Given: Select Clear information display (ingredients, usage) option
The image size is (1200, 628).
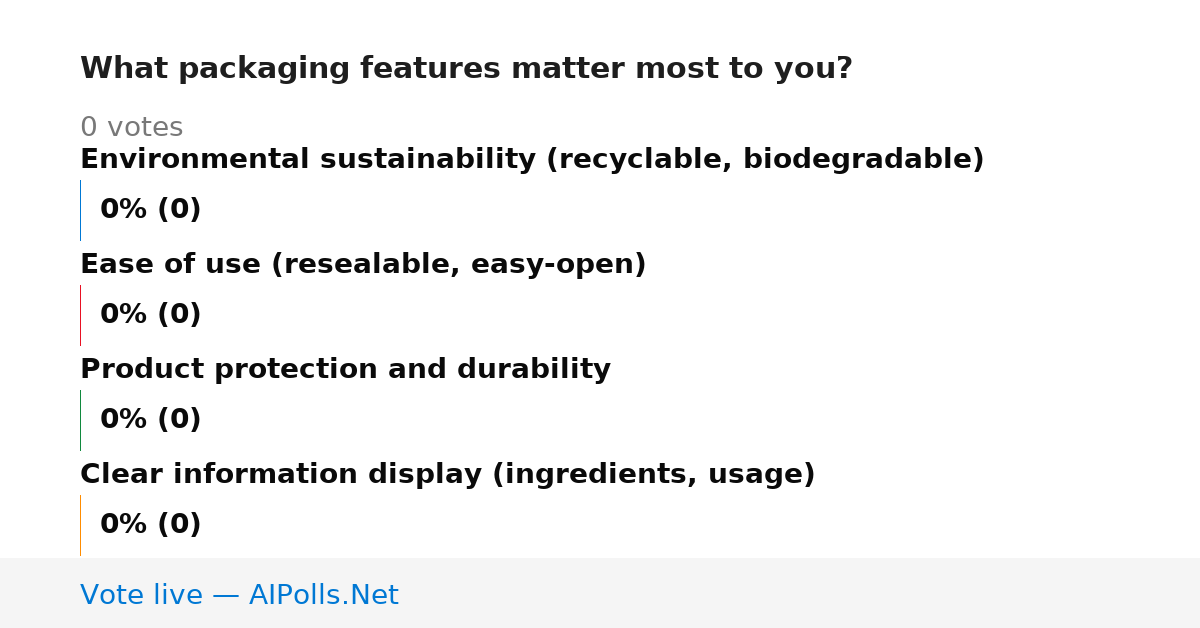Looking at the screenshot, I should (x=448, y=475).
